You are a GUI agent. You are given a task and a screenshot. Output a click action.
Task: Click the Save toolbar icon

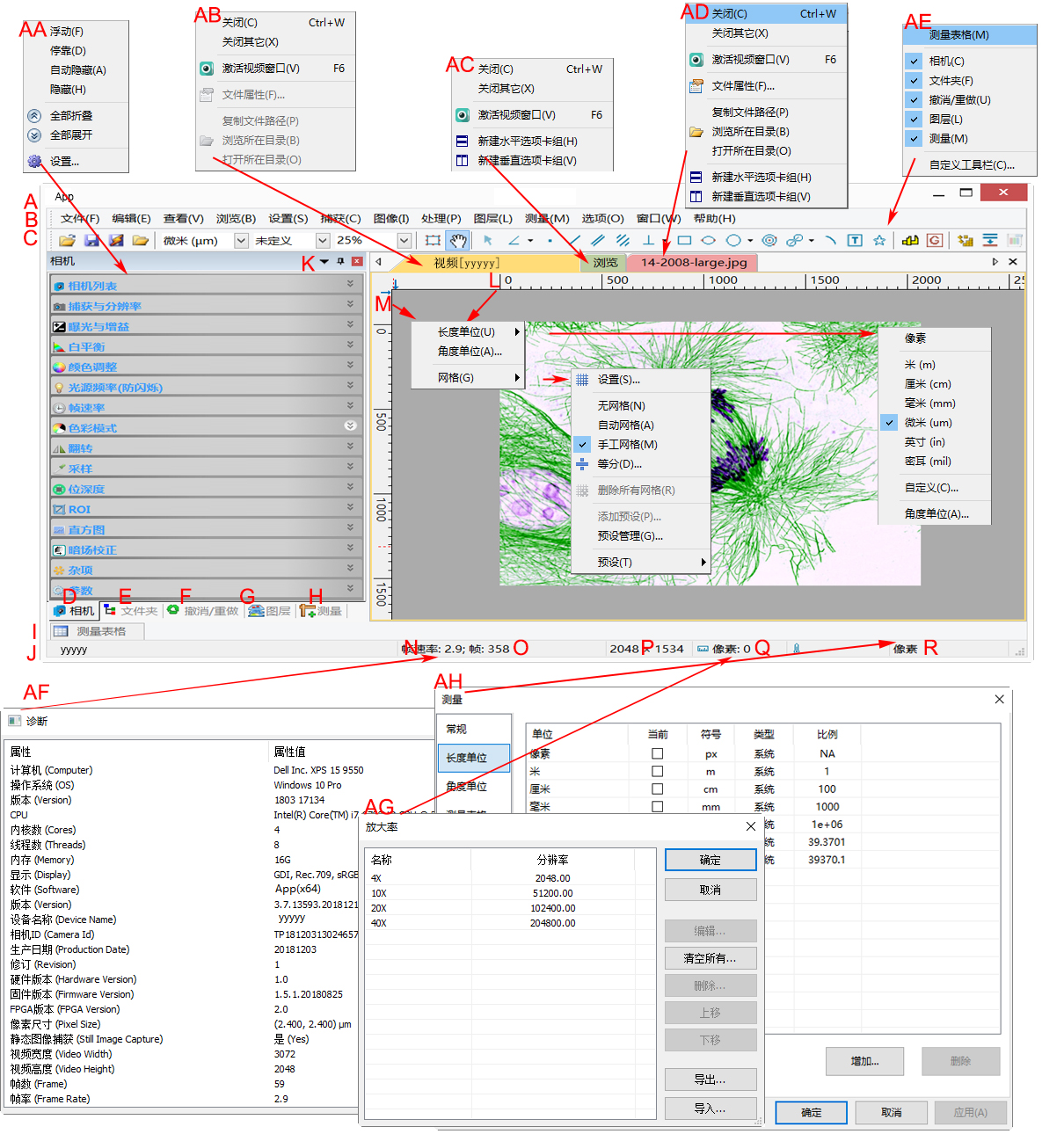(91, 240)
